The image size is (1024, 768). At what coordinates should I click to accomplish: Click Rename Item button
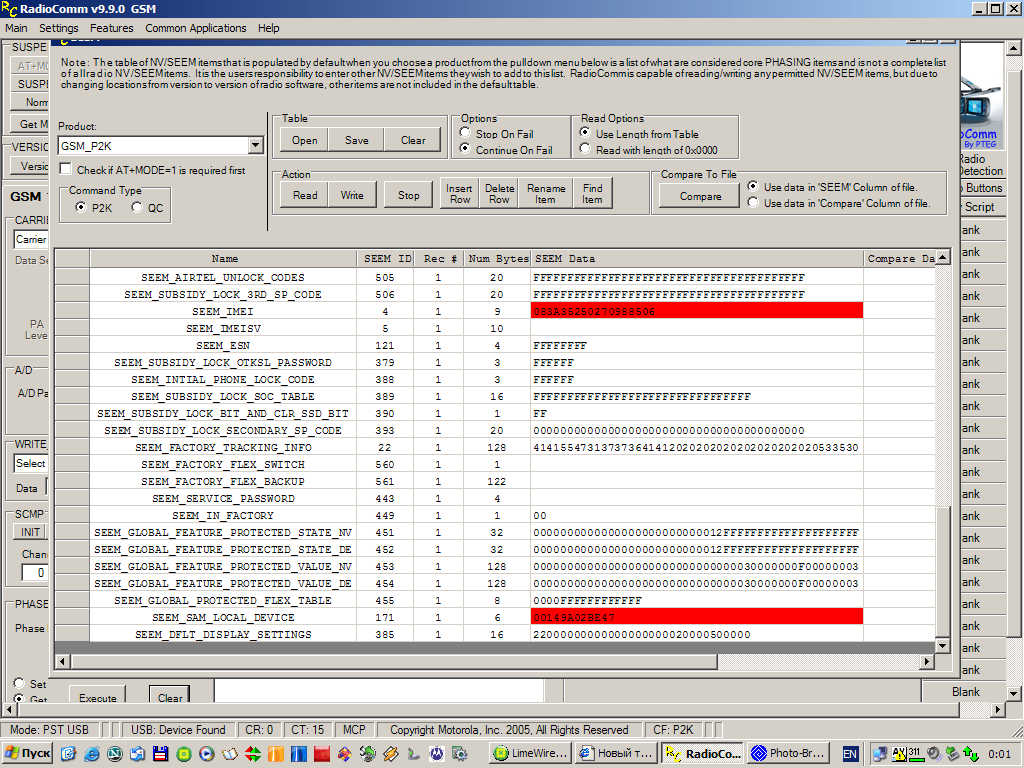pos(546,193)
